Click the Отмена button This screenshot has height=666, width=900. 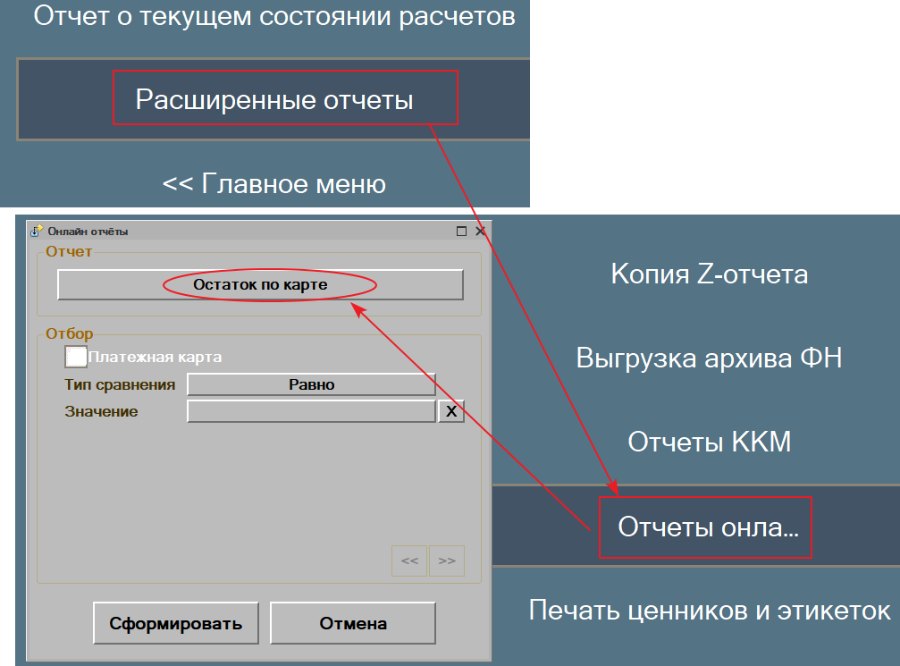click(353, 623)
